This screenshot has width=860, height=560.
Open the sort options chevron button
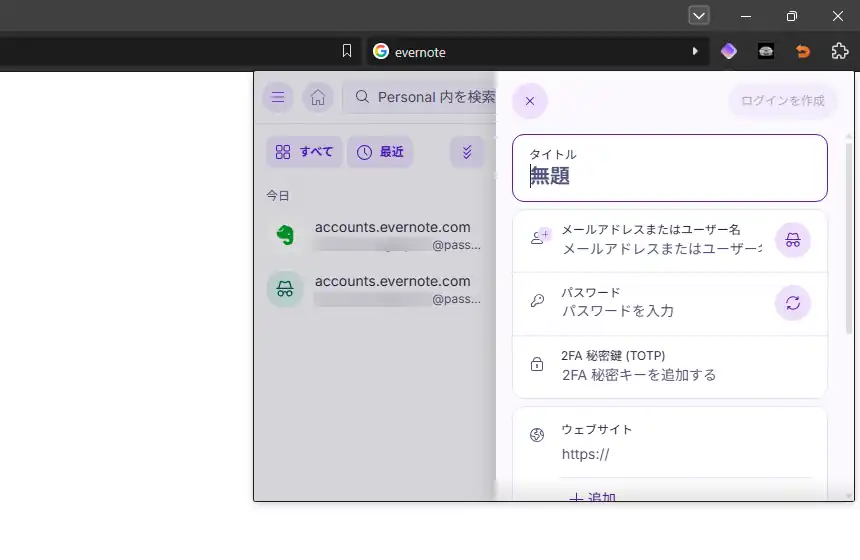point(467,152)
